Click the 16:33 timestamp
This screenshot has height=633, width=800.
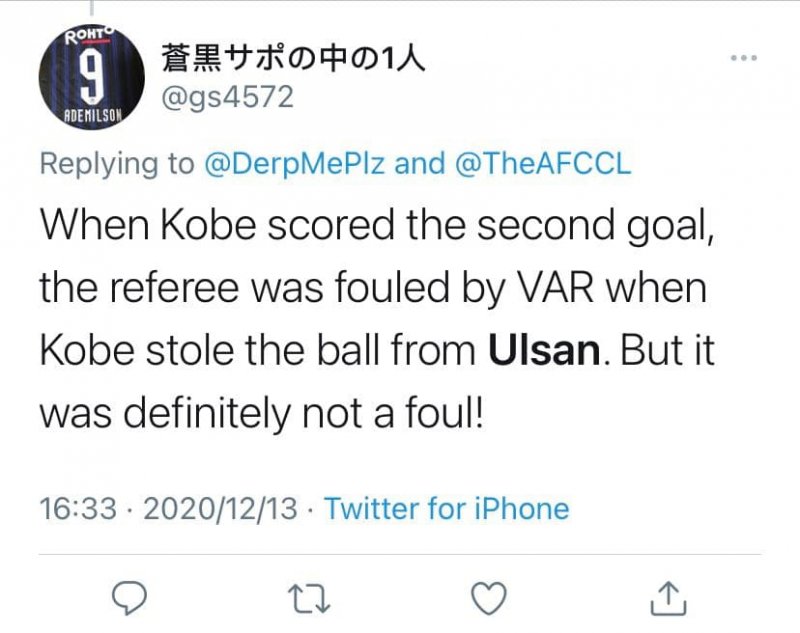(x=76, y=508)
